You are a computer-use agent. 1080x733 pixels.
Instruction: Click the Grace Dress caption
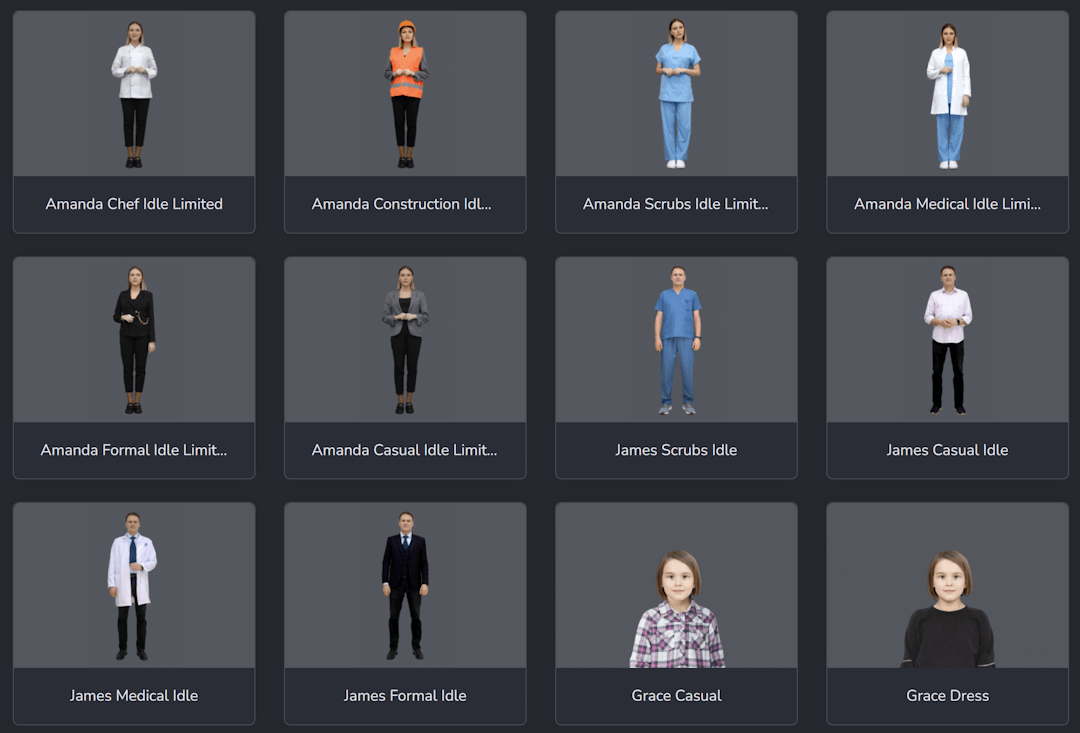coord(947,696)
